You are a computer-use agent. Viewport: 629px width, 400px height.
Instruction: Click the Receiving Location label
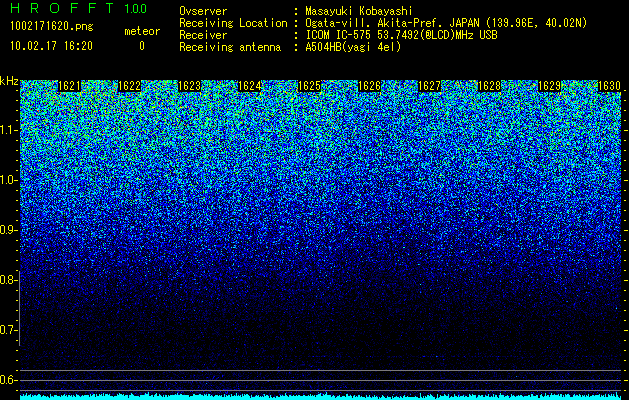tap(233, 23)
